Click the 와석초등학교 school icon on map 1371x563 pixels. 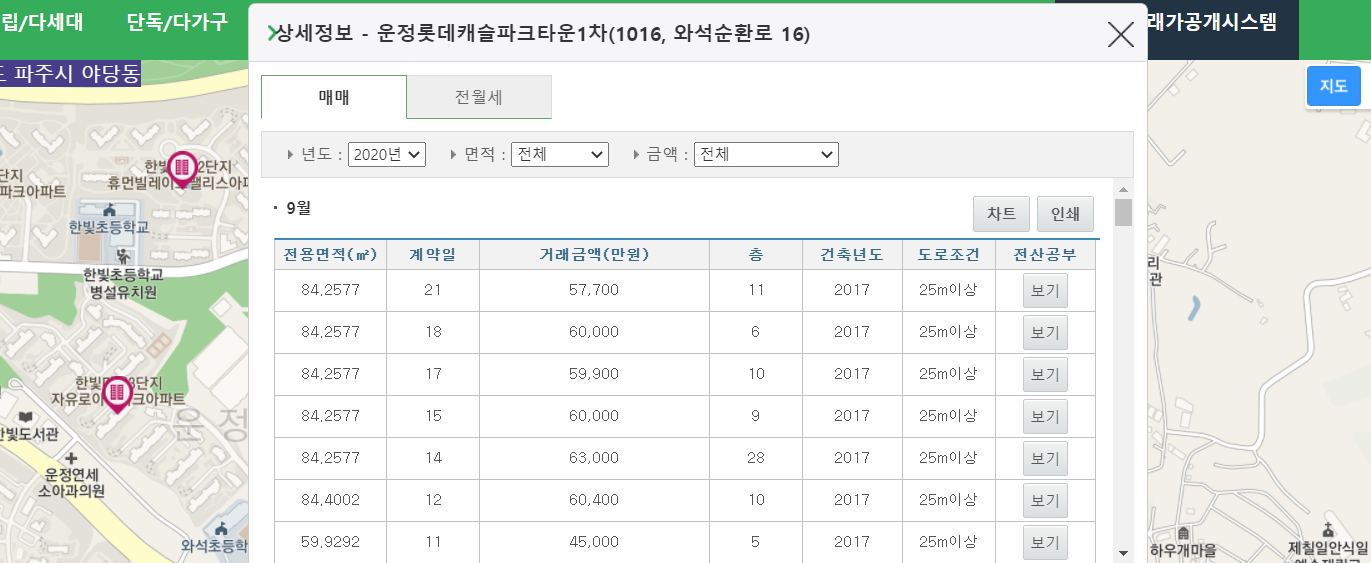point(219,530)
